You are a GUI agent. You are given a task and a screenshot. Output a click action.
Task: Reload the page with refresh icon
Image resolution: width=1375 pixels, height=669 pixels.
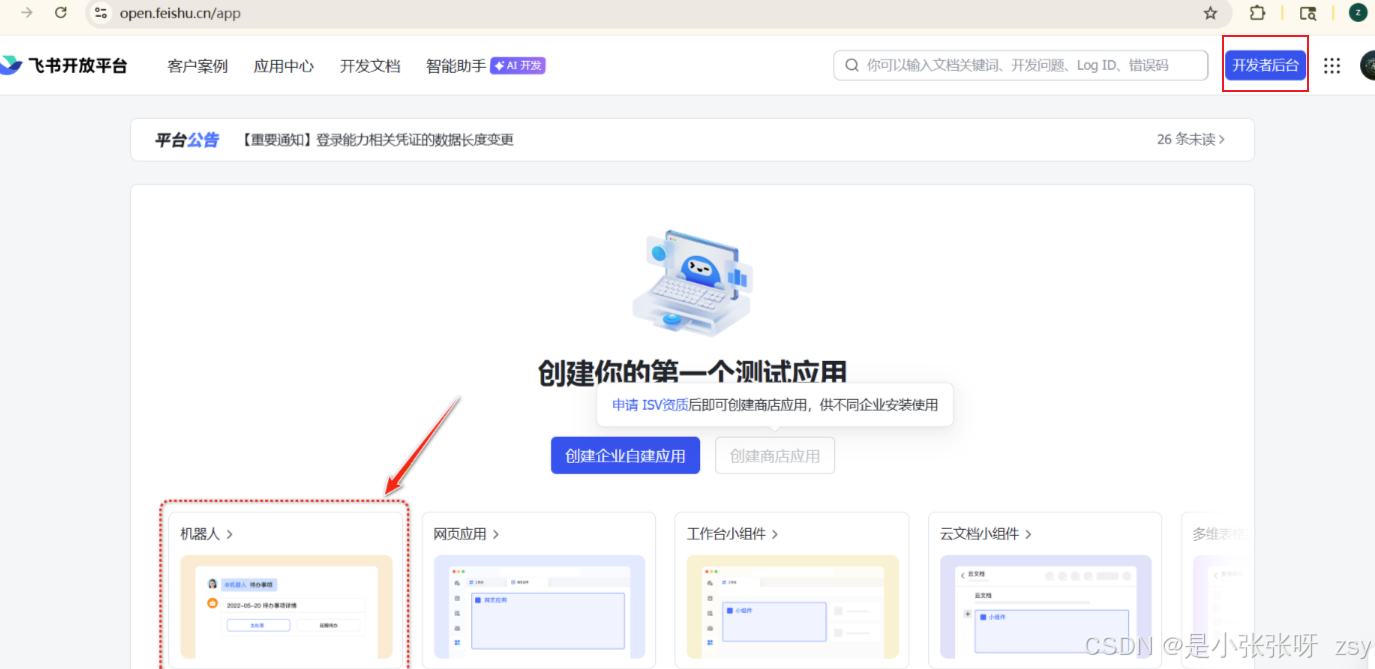click(61, 13)
